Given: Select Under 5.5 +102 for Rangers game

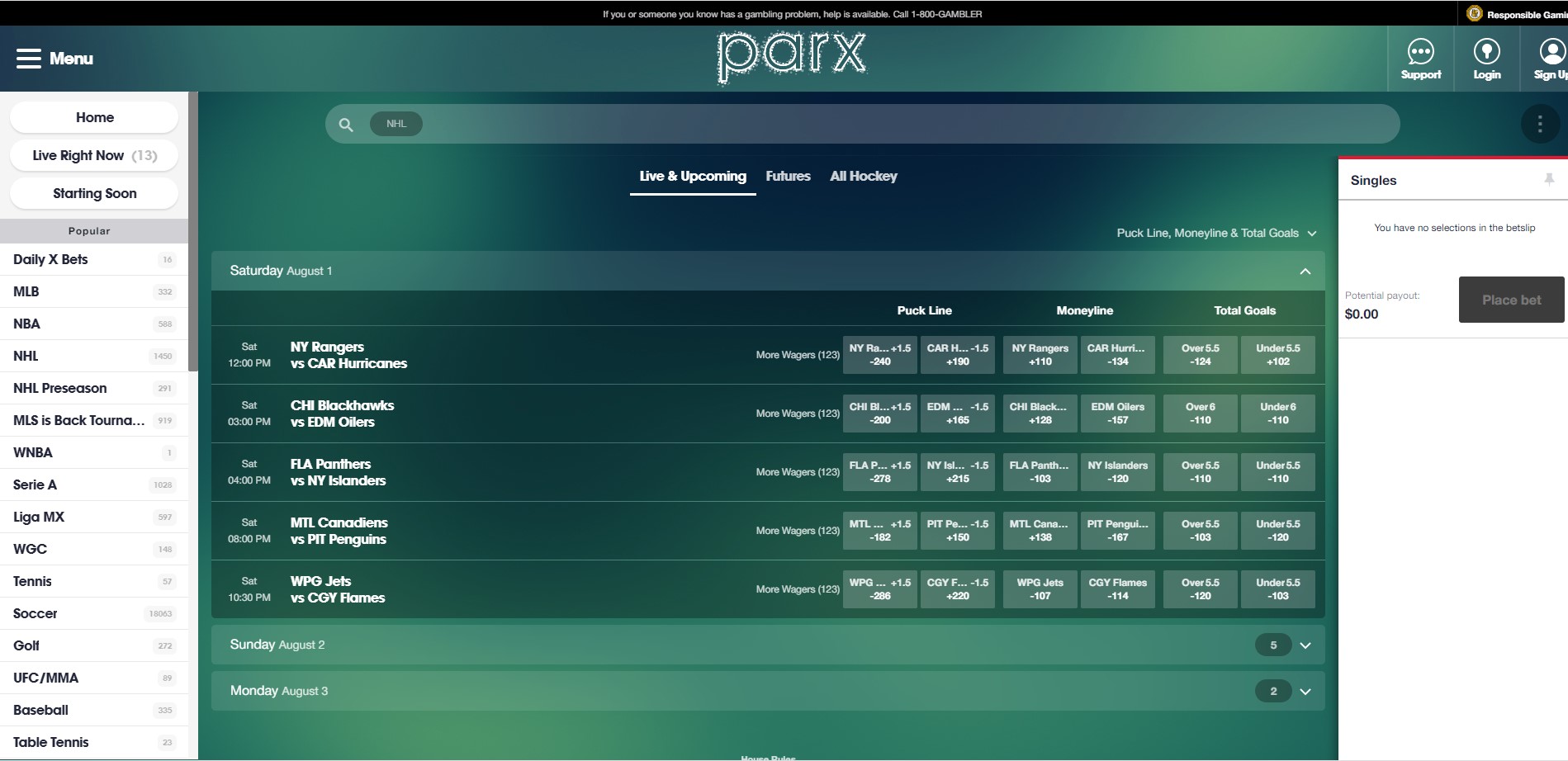Looking at the screenshot, I should (x=1278, y=355).
